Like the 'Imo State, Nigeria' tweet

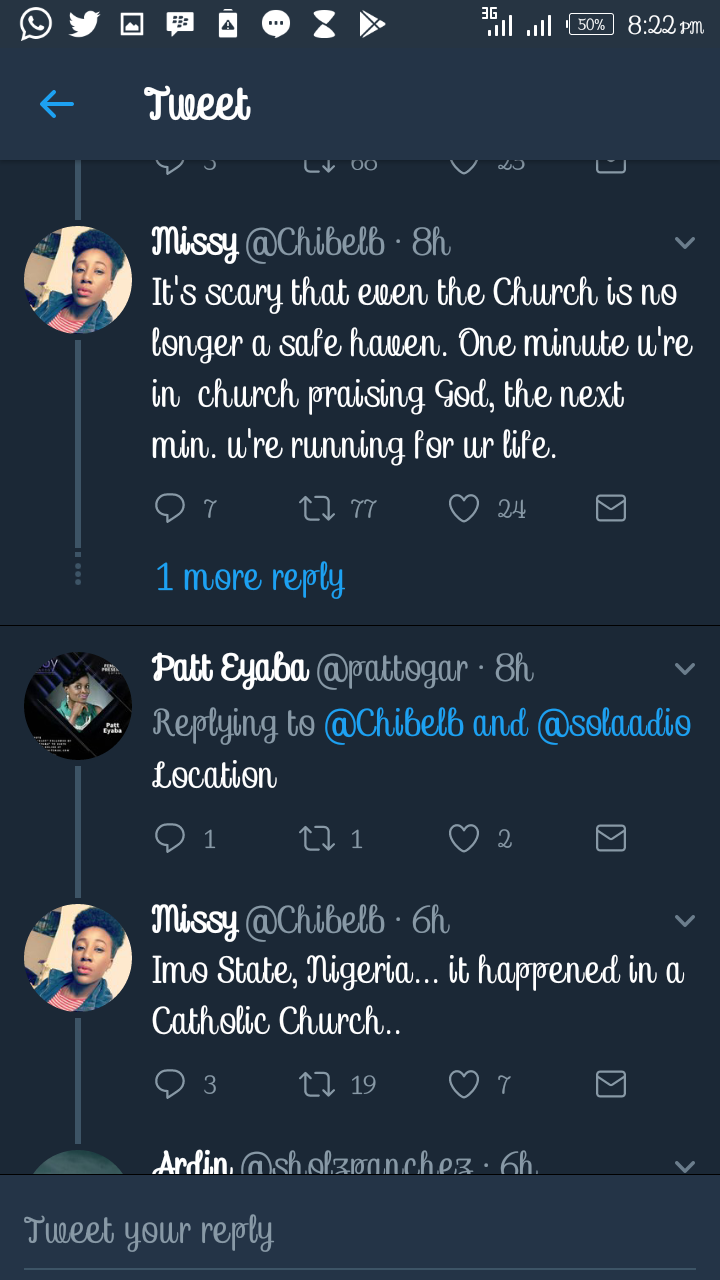pyautogui.click(x=464, y=1084)
